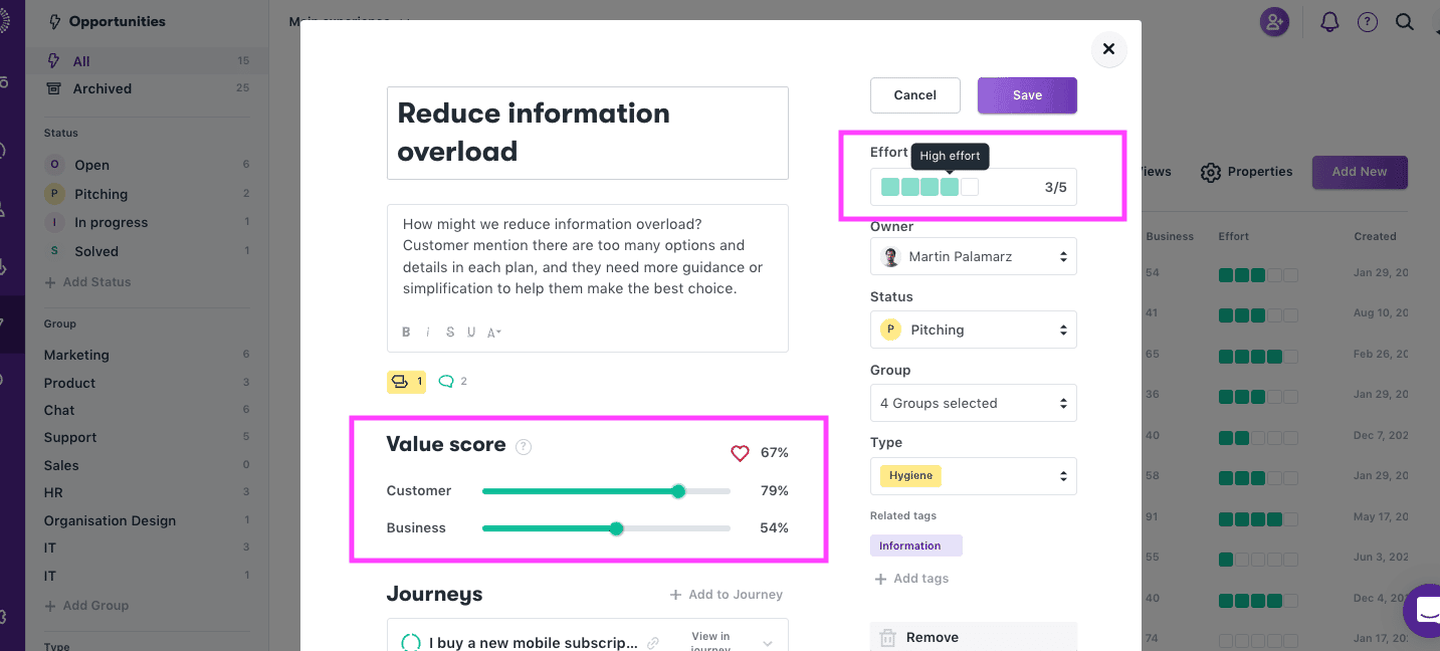Open the help question mark icon
Viewport: 1440px width, 651px height.
tap(1367, 22)
